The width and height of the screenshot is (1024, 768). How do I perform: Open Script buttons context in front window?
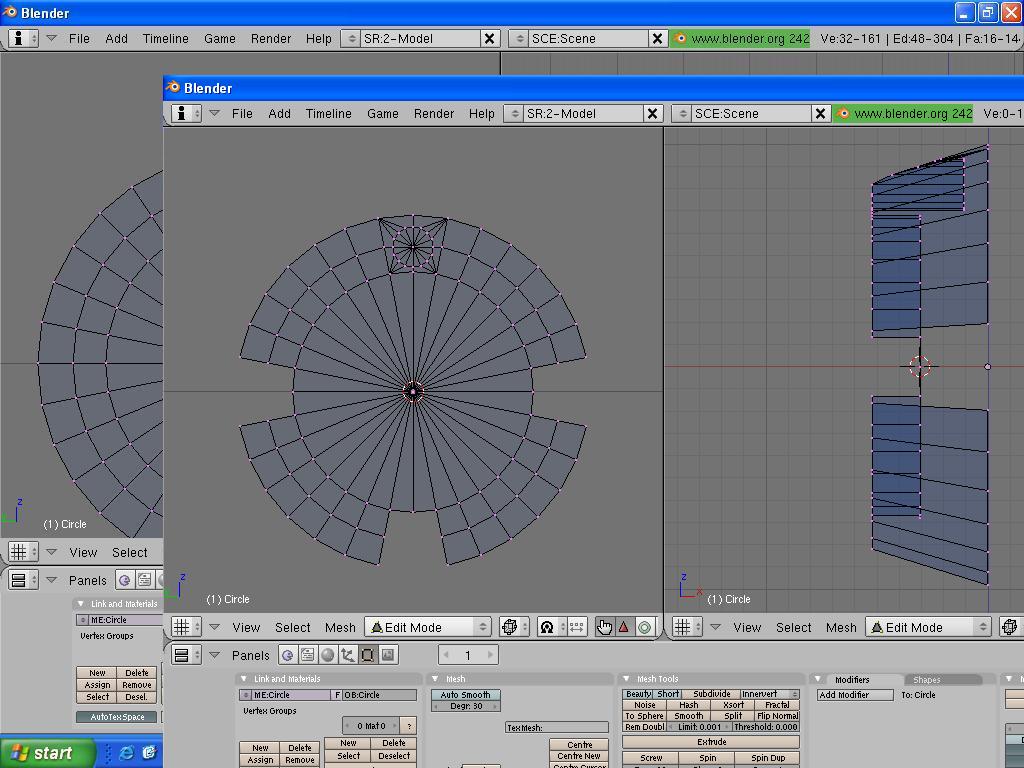coord(308,655)
